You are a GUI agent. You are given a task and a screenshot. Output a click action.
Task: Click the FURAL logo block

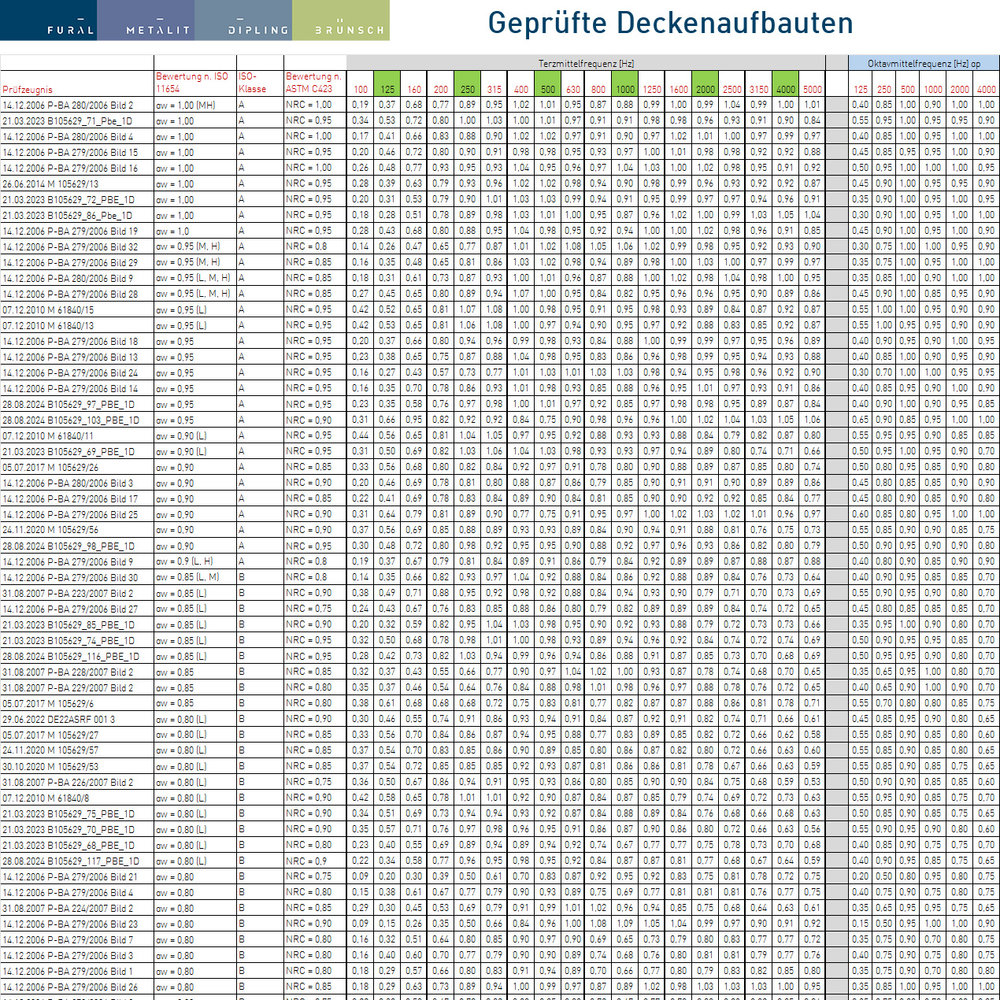48,20
